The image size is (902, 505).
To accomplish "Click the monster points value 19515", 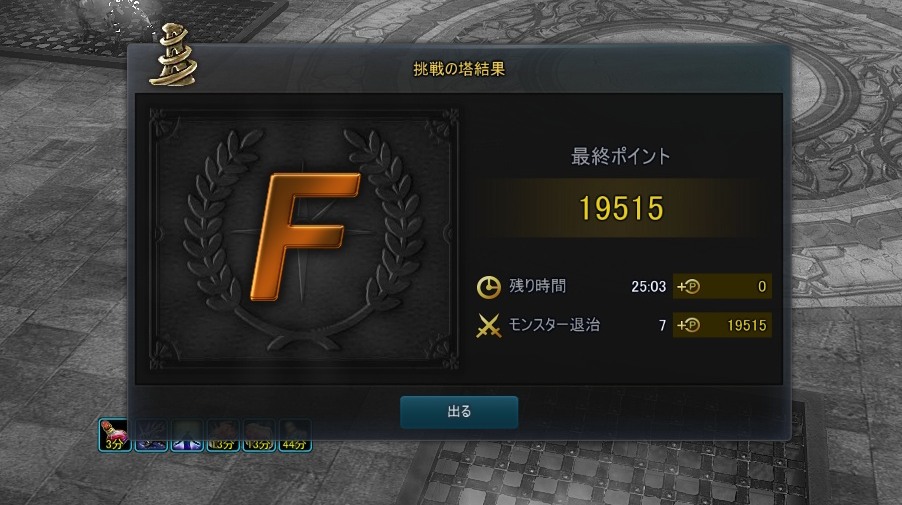I will 747,326.
